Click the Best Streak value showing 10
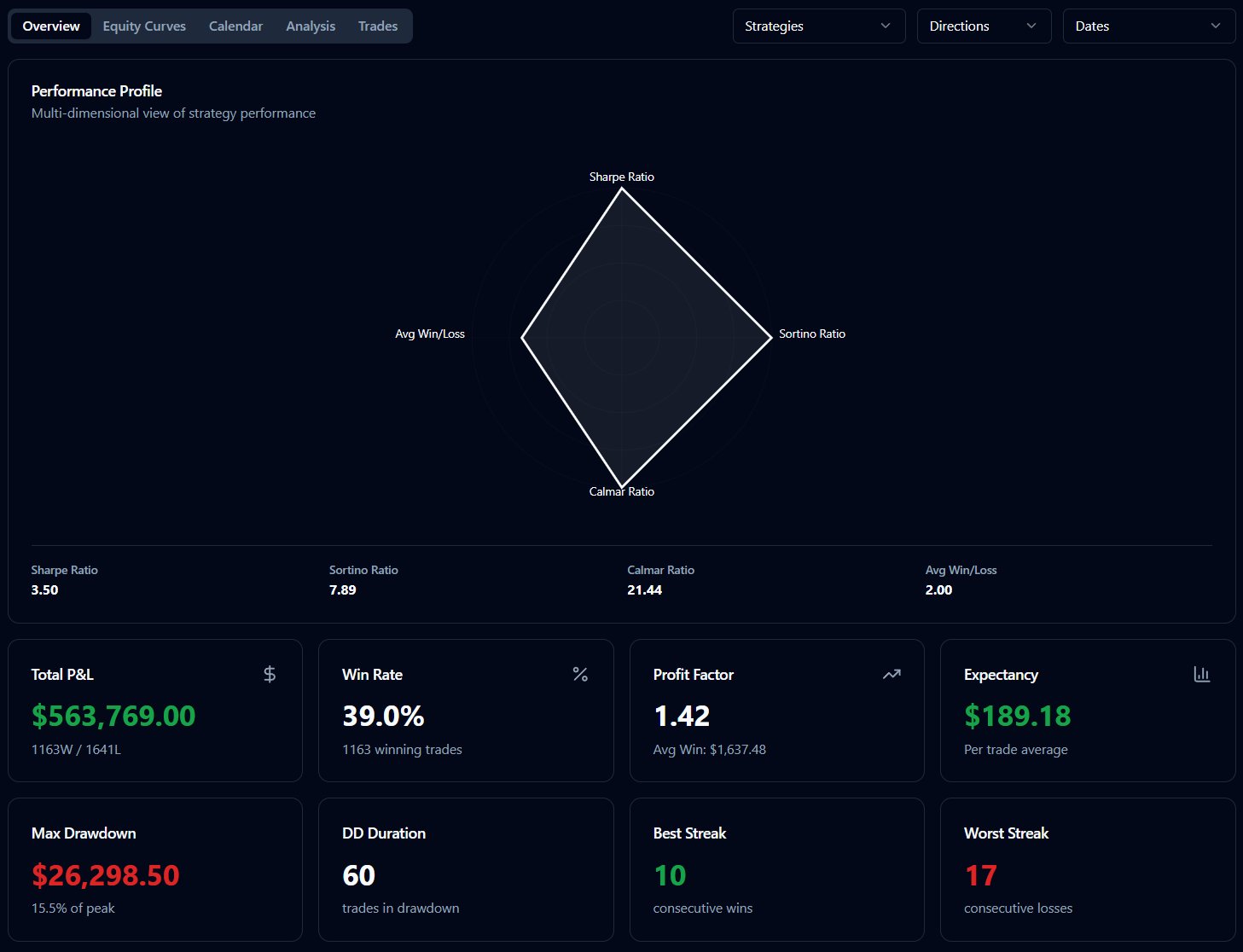Viewport: 1243px width, 952px height. coord(671,875)
